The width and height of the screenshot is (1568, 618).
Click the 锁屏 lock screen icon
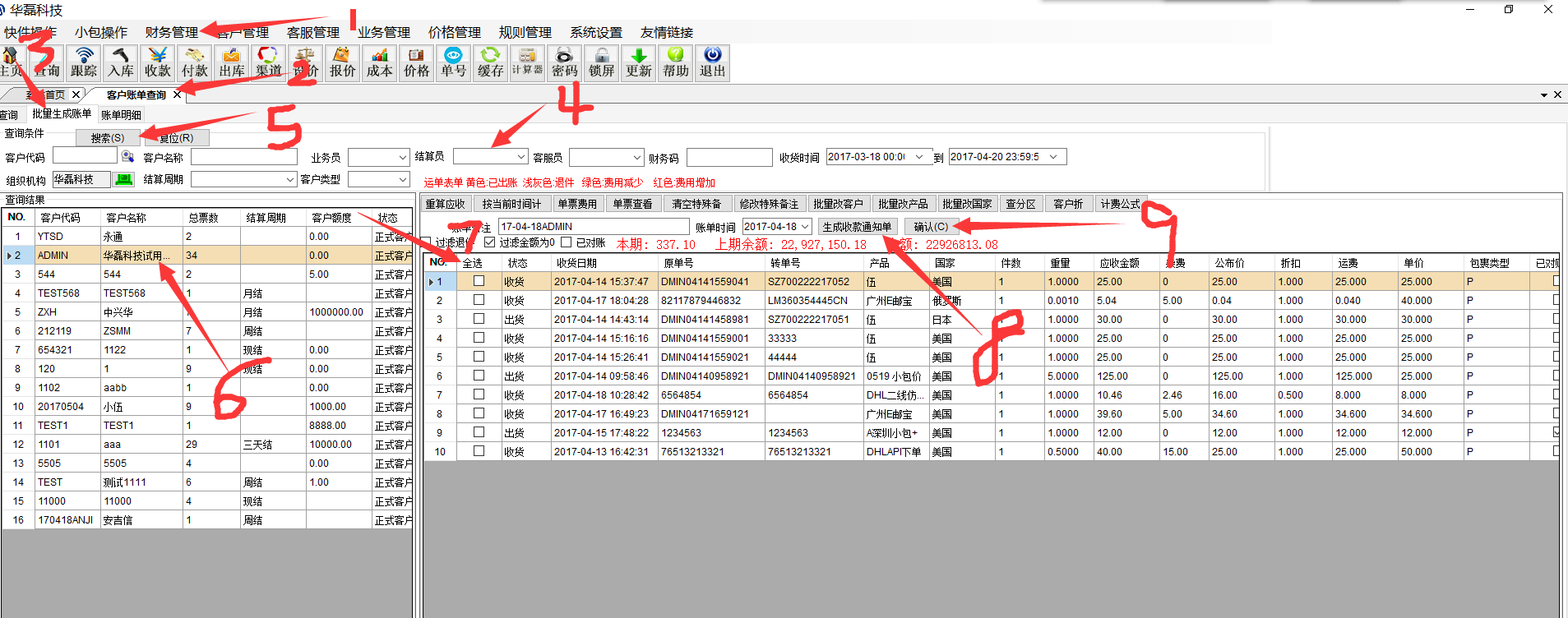[x=601, y=62]
